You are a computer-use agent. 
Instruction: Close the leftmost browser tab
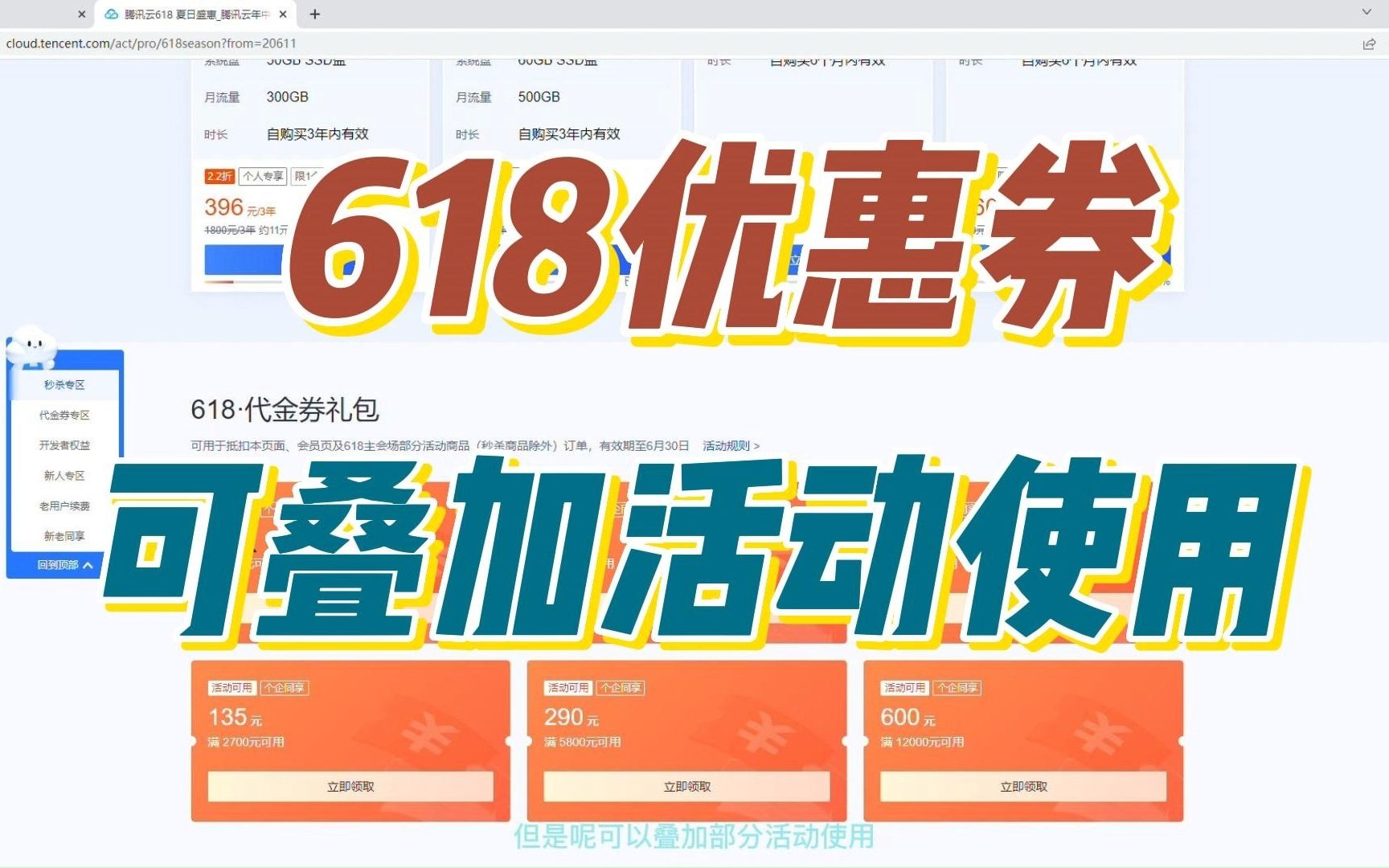tap(81, 14)
